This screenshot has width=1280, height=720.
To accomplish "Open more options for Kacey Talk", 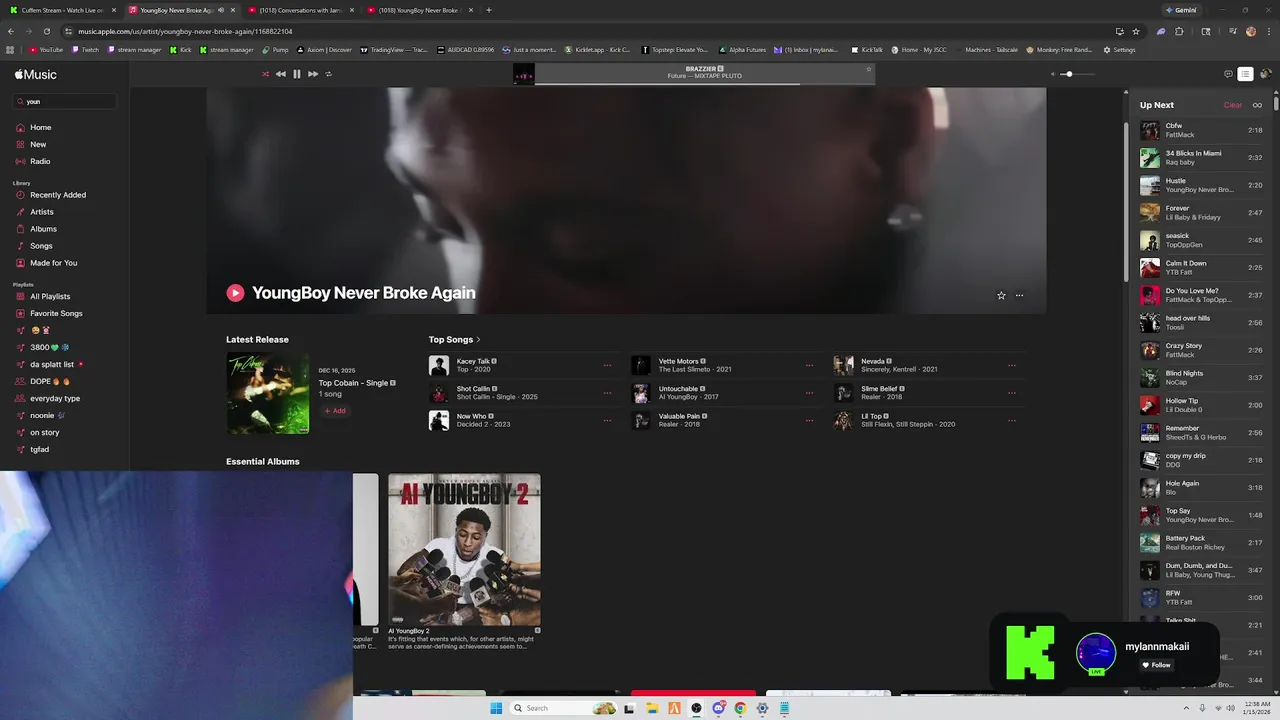I will (607, 365).
